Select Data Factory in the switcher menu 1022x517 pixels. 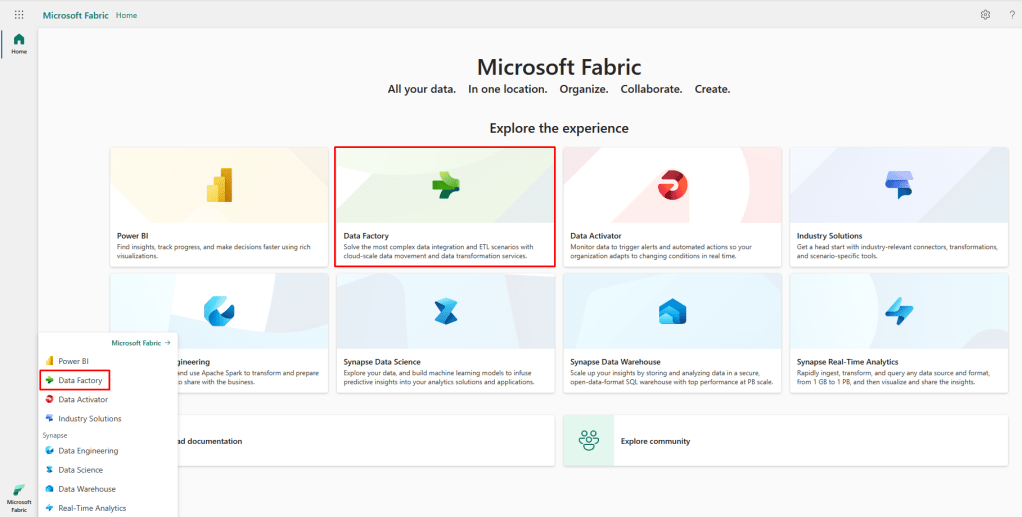tap(80, 380)
